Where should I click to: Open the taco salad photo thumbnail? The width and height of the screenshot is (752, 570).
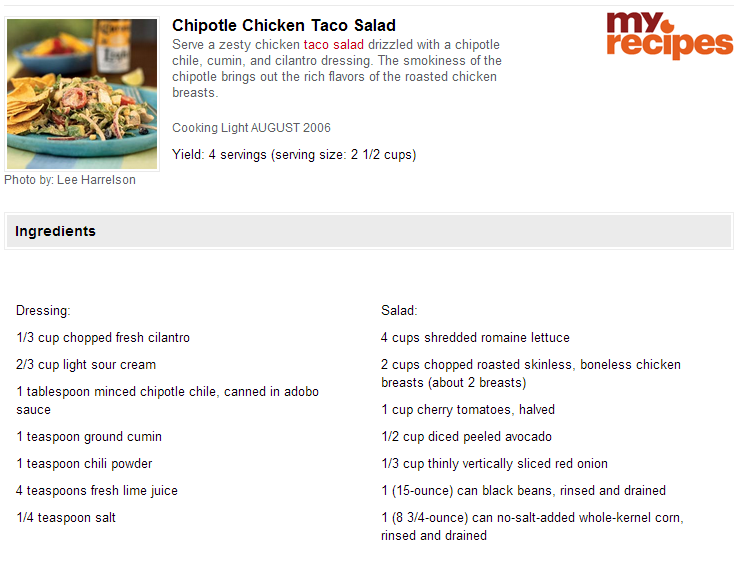coord(82,94)
